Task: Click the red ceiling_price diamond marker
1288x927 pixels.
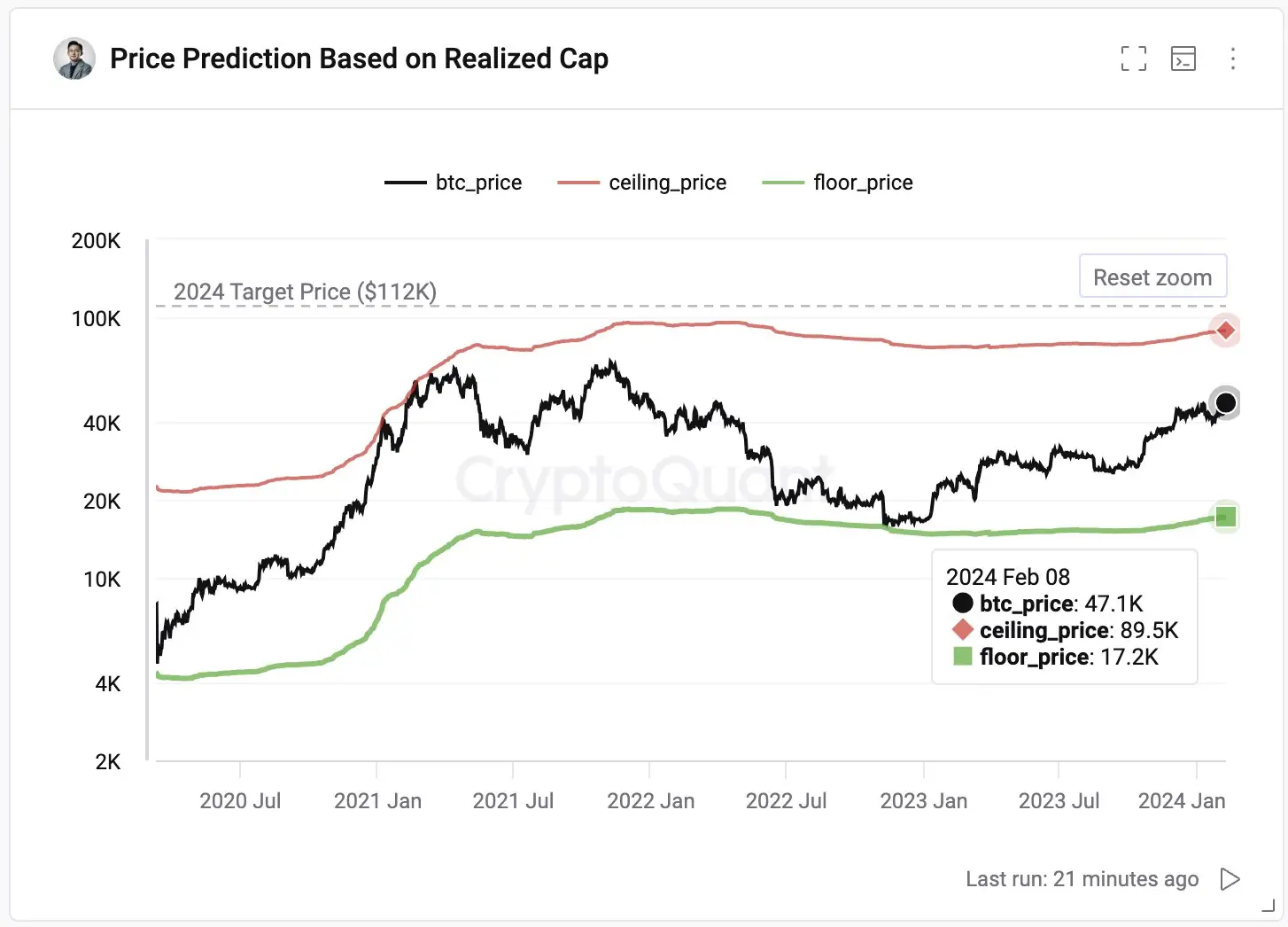Action: click(1225, 331)
